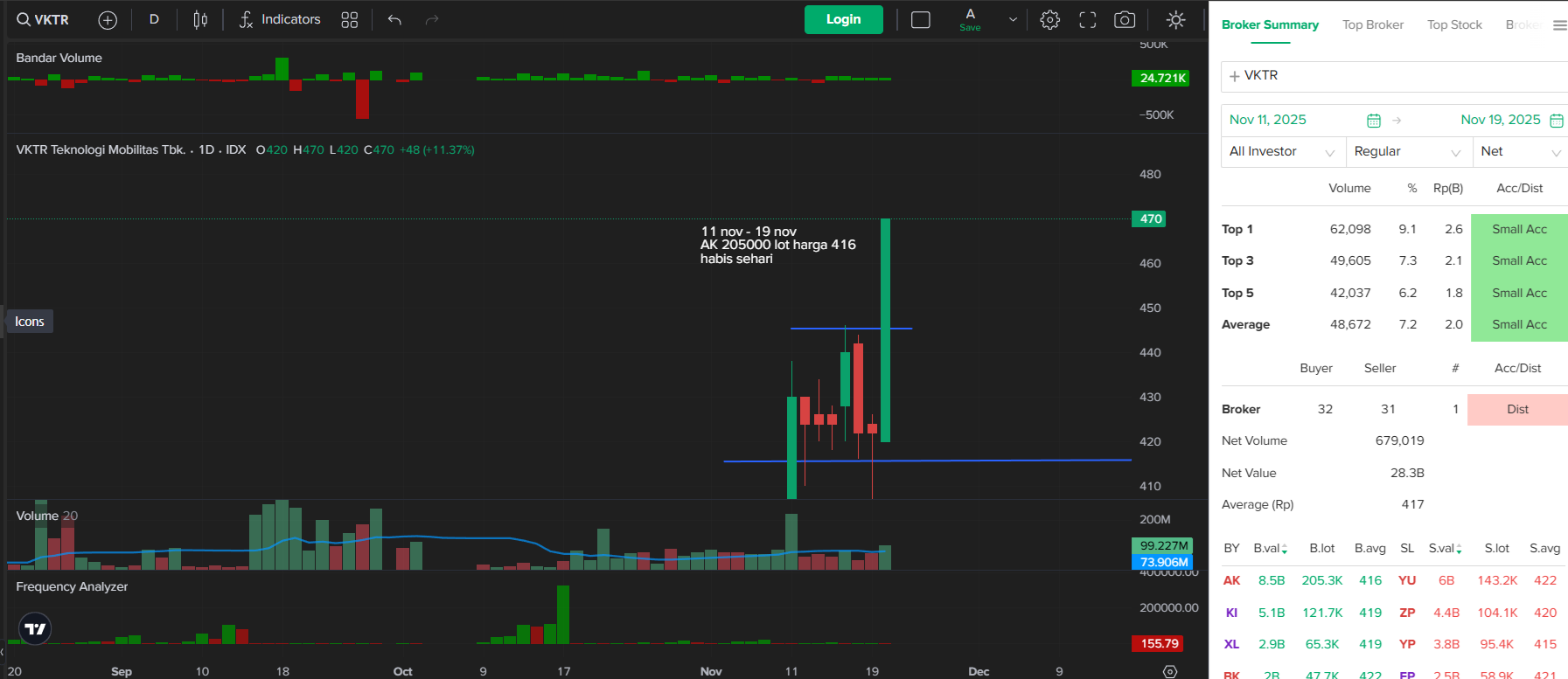1568x679 pixels.
Task: Click the 73.906M volume MA label
Action: coord(1164,562)
